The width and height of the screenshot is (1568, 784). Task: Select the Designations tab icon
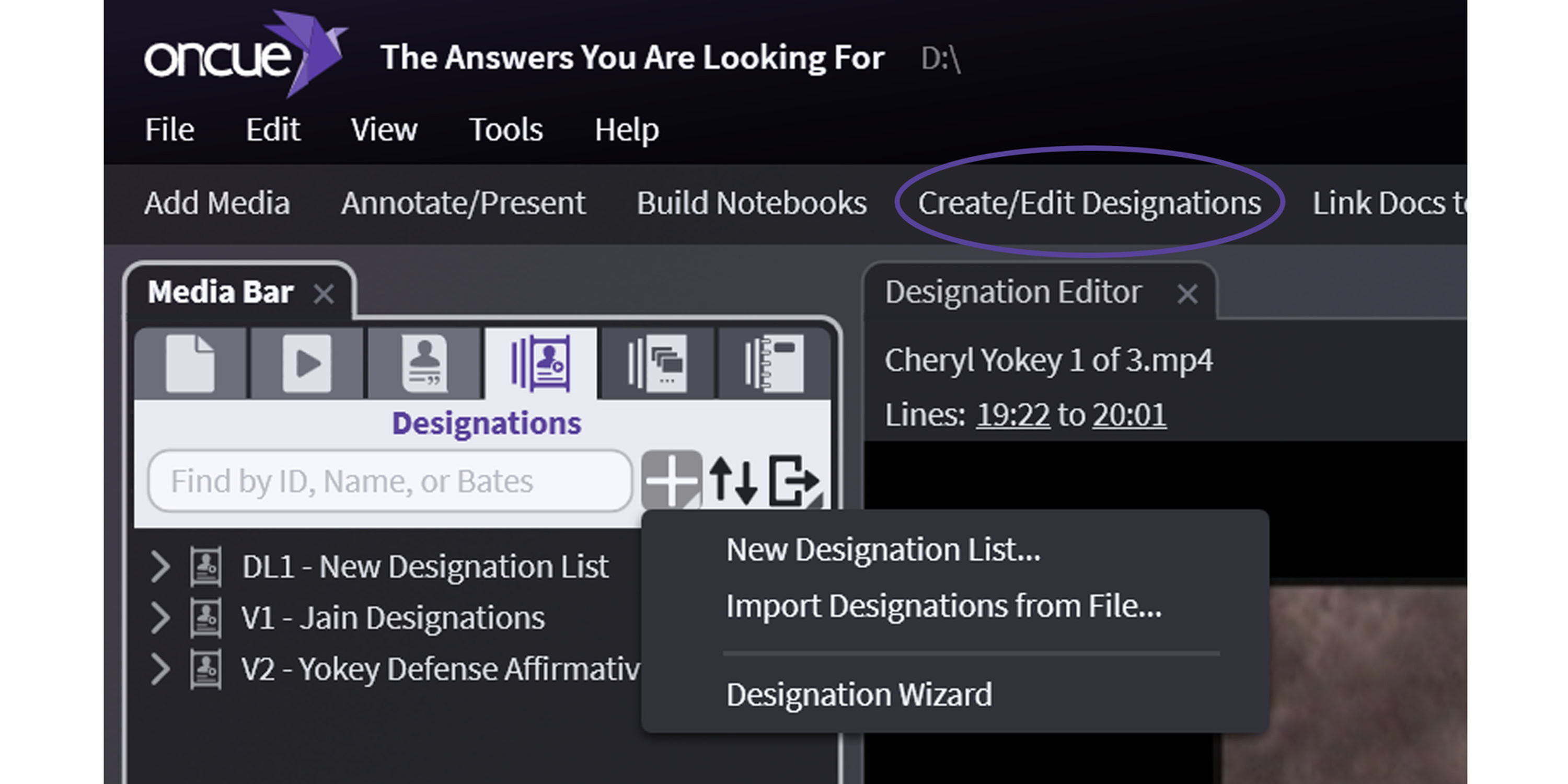coord(540,363)
